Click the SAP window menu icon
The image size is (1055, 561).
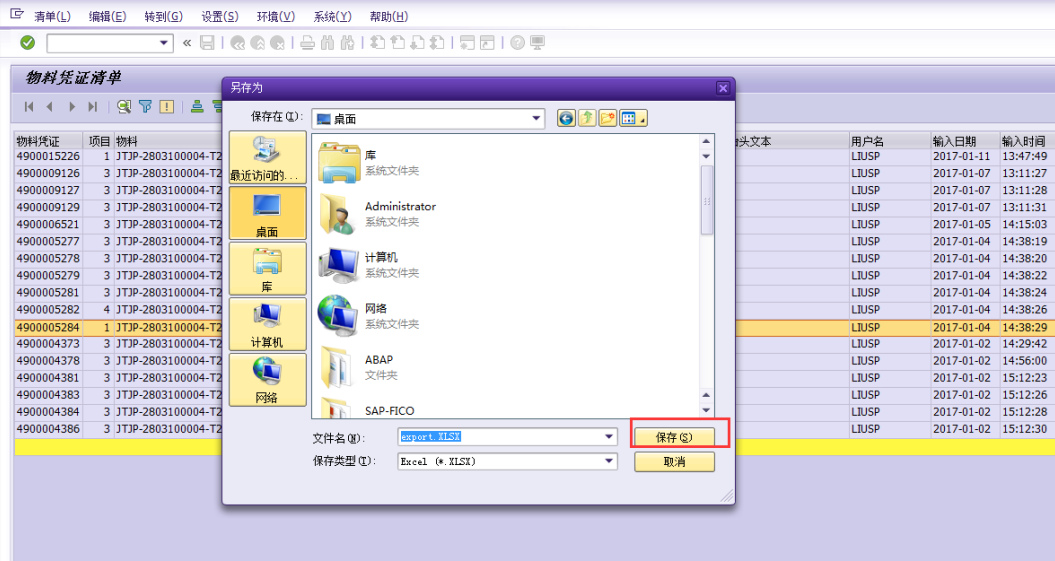[17, 14]
